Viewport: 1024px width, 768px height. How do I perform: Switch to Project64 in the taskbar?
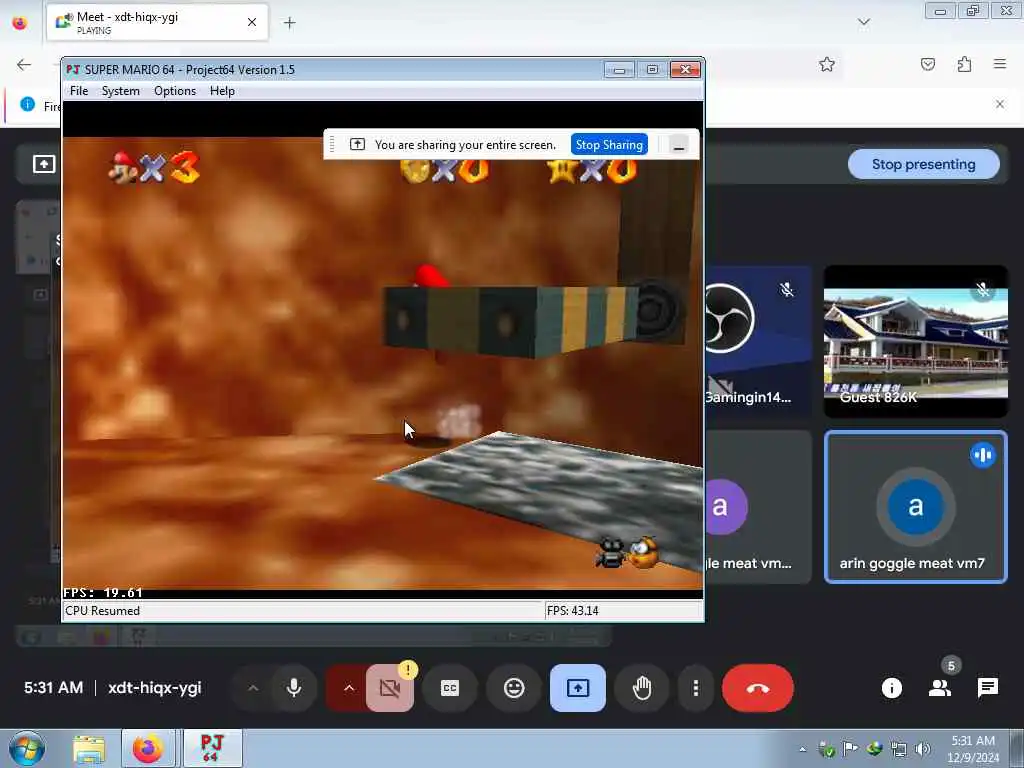[x=212, y=749]
